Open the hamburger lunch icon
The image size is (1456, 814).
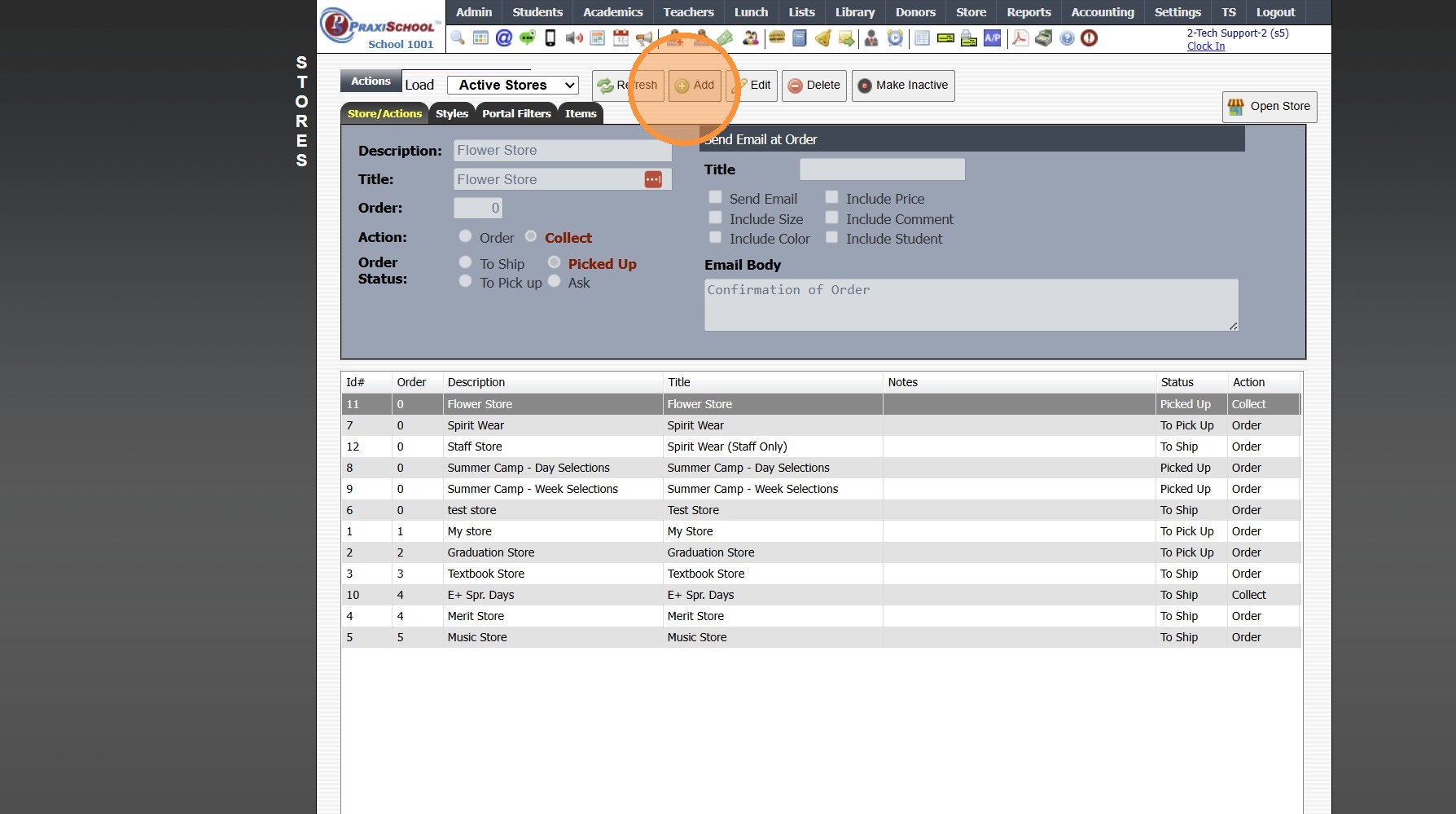[x=777, y=38]
